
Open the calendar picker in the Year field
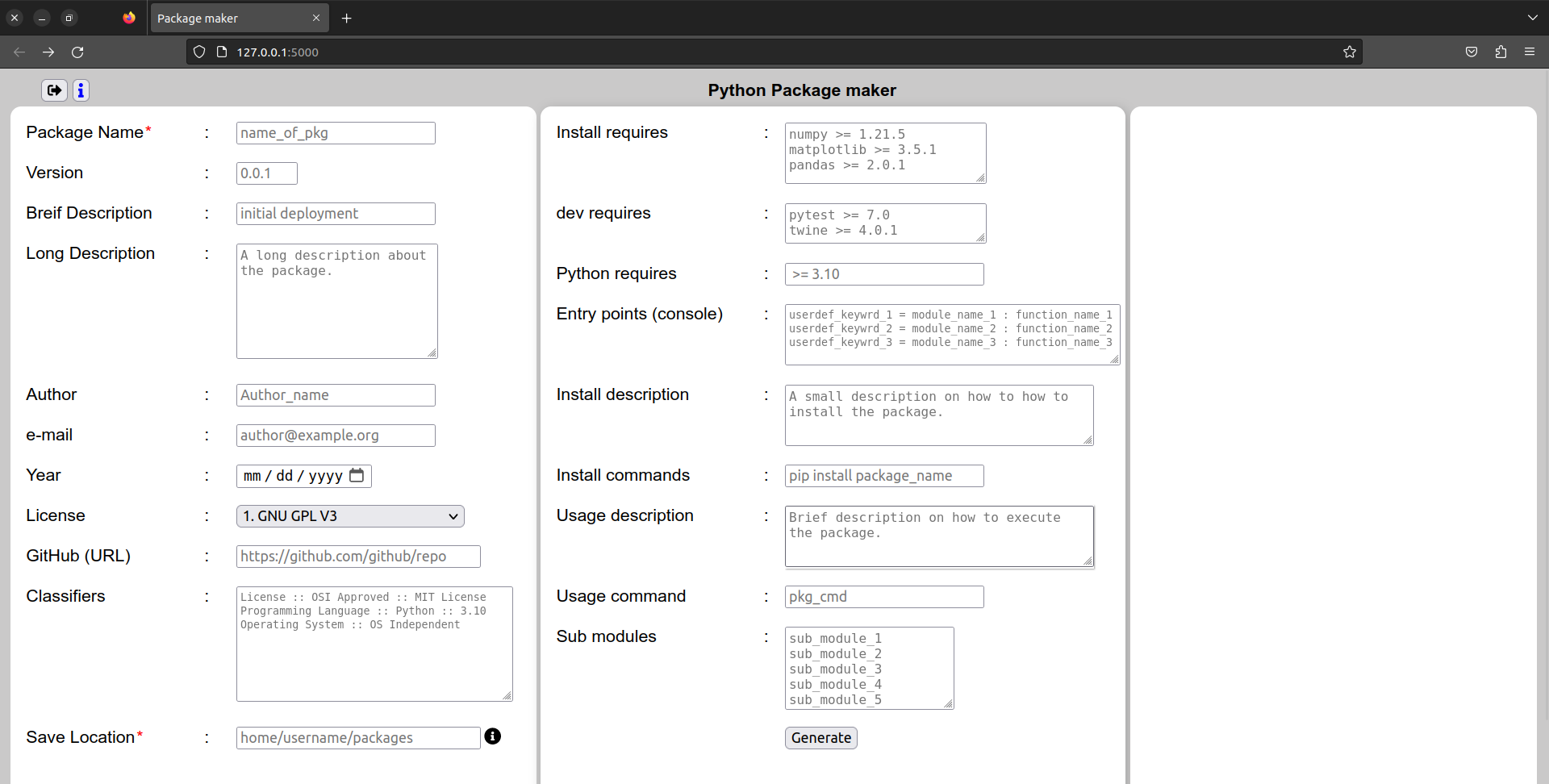(x=357, y=476)
